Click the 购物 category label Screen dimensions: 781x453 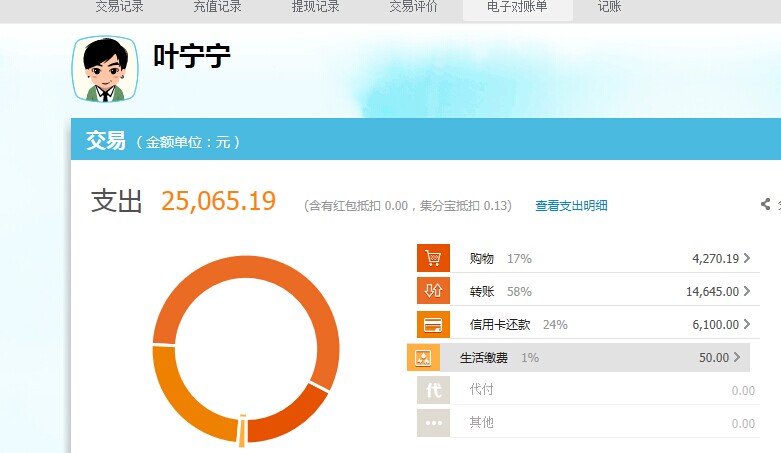coord(482,259)
